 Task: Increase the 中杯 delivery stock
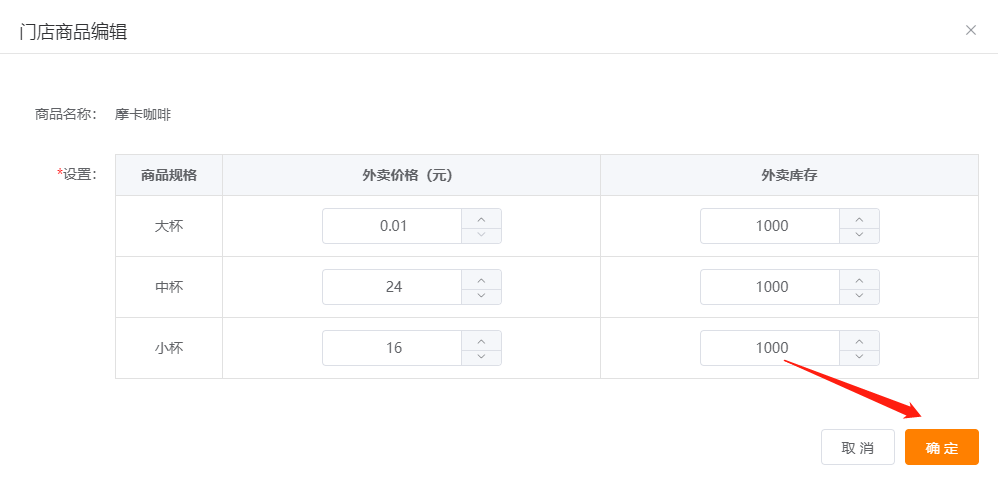click(x=859, y=279)
